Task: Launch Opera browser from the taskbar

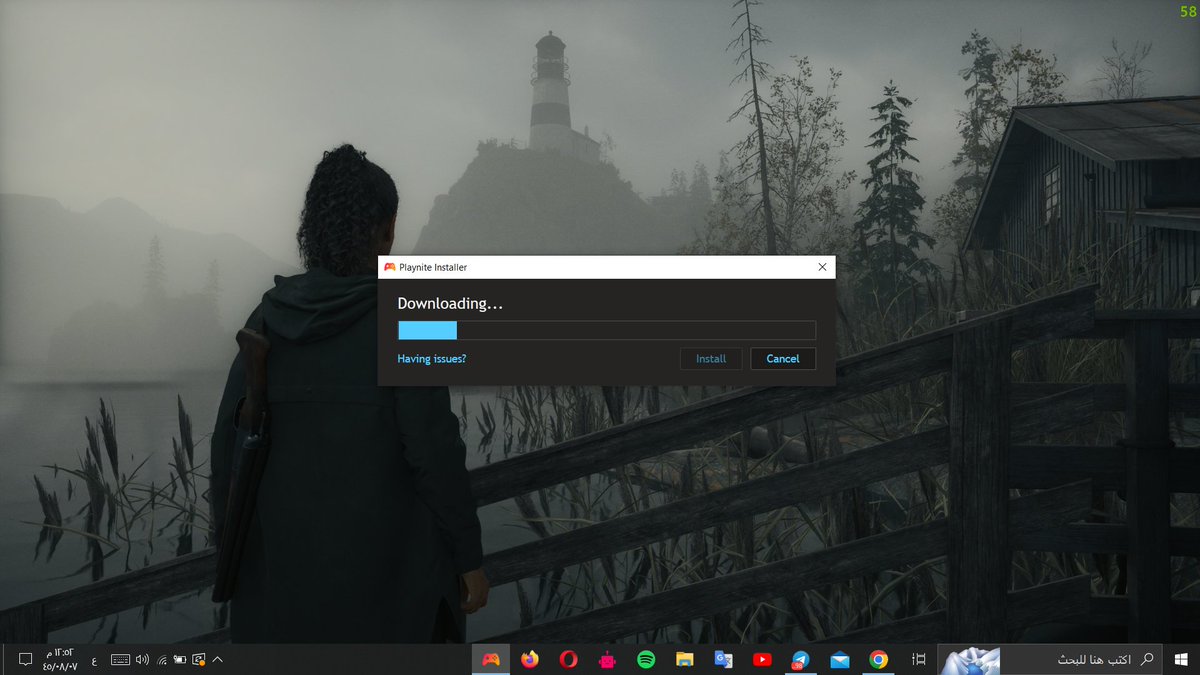Action: click(568, 659)
